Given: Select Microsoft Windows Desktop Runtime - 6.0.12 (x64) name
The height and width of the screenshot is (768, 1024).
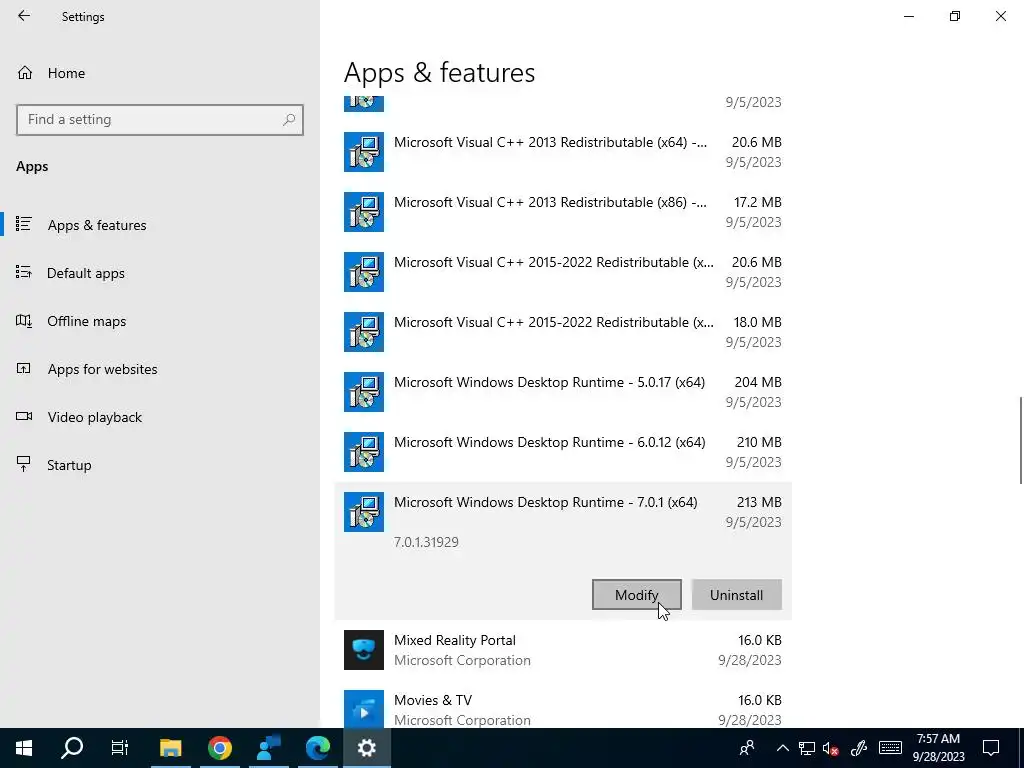Looking at the screenshot, I should pyautogui.click(x=549, y=442).
